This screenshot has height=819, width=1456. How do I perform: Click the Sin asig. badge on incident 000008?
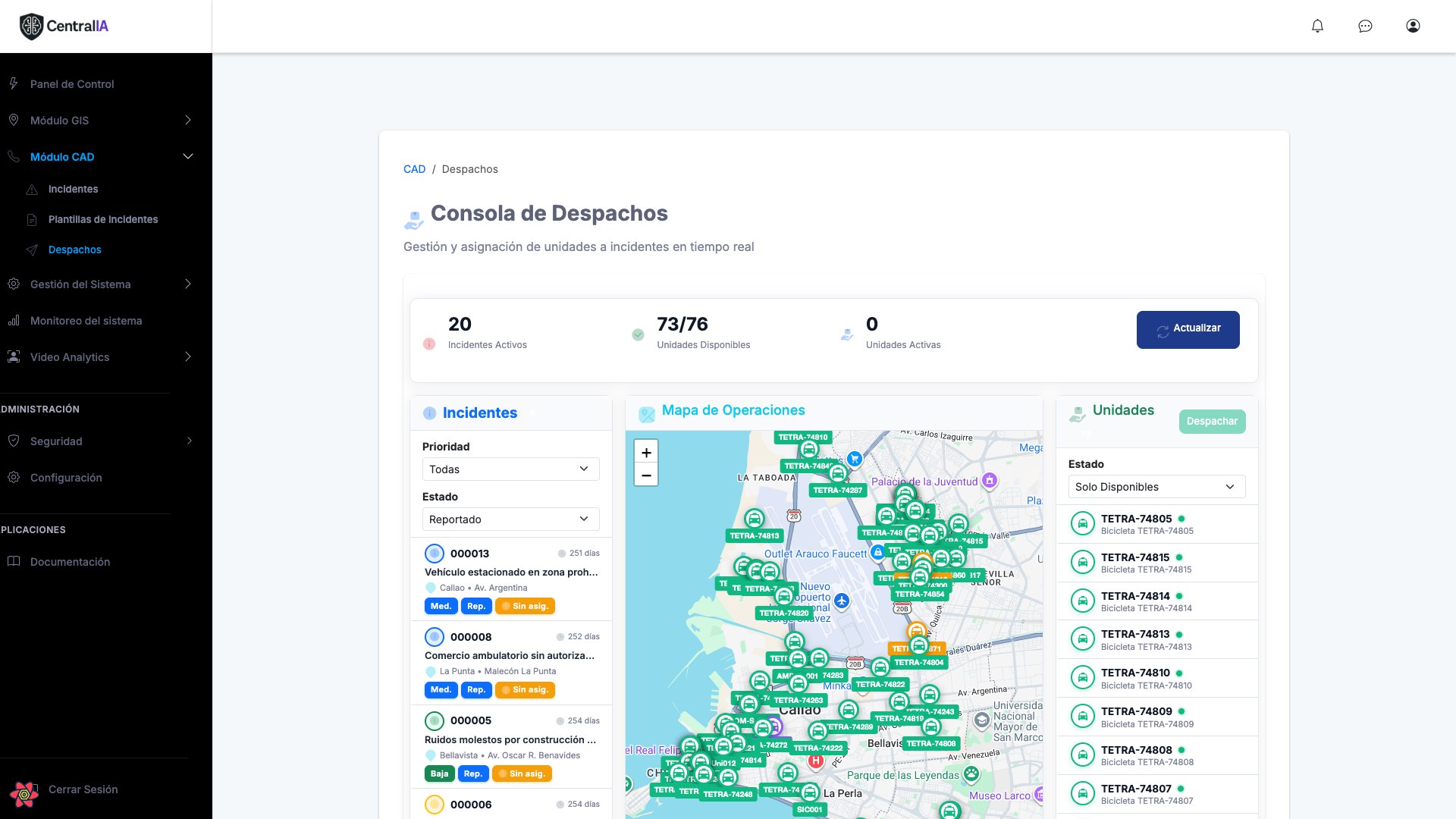525,689
